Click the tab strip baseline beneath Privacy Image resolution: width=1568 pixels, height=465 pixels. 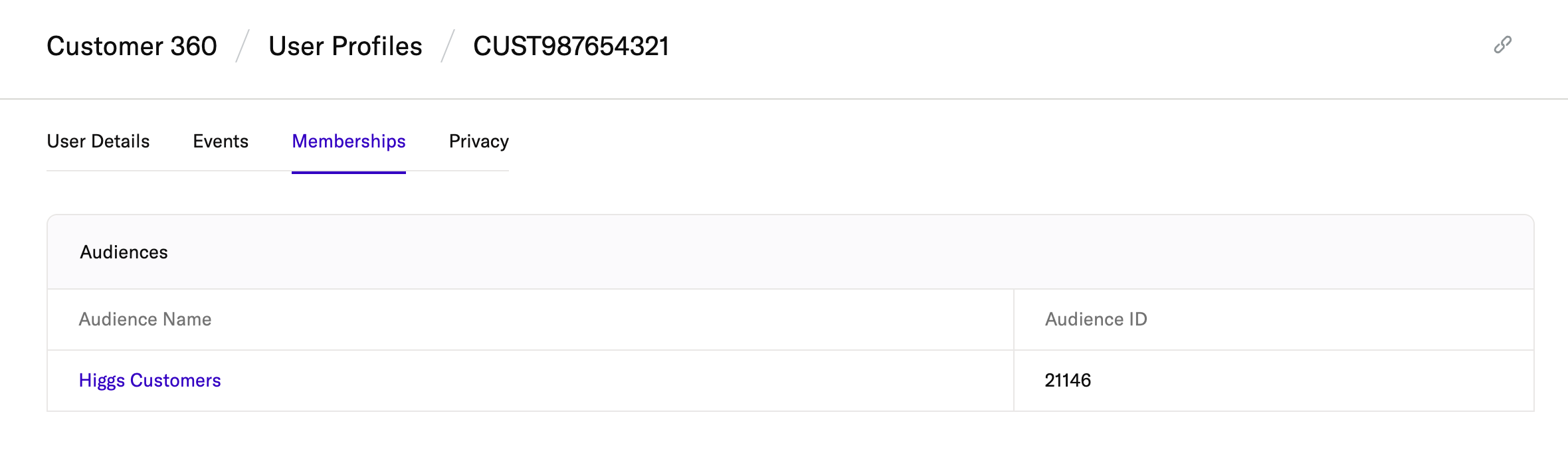(x=479, y=171)
